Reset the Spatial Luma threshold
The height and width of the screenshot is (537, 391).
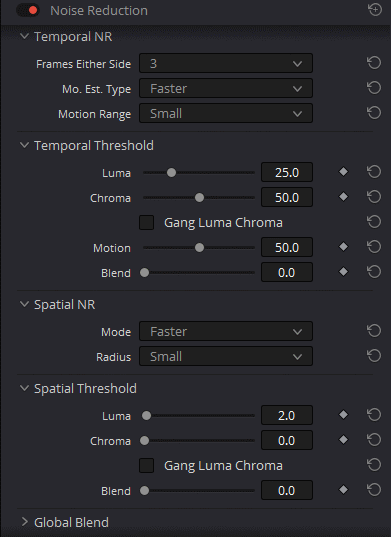click(x=374, y=415)
